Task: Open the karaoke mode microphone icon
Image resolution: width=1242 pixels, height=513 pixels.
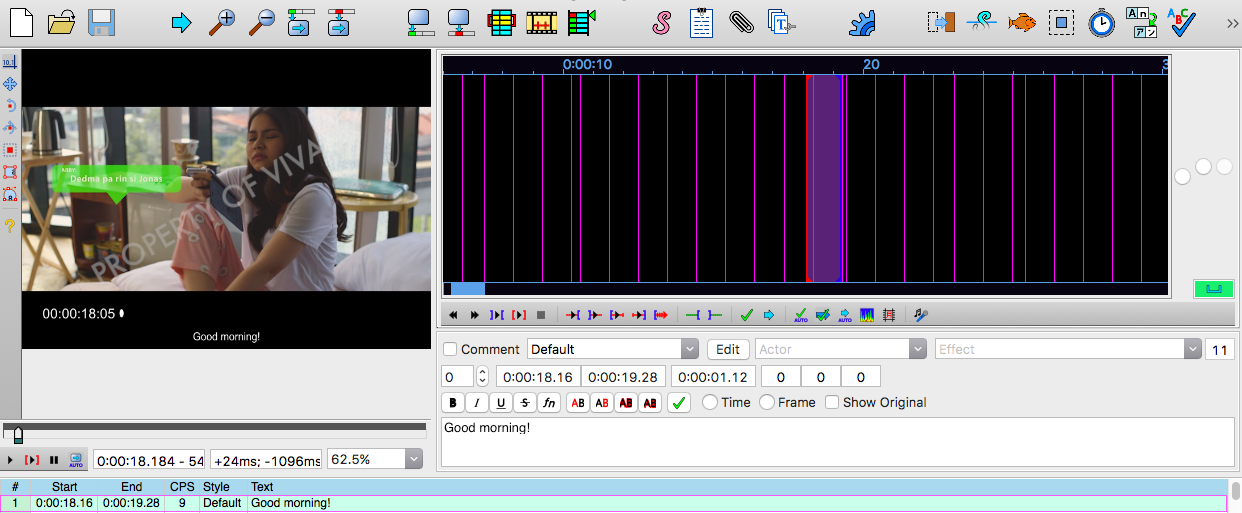Action: pyautogui.click(x=921, y=315)
